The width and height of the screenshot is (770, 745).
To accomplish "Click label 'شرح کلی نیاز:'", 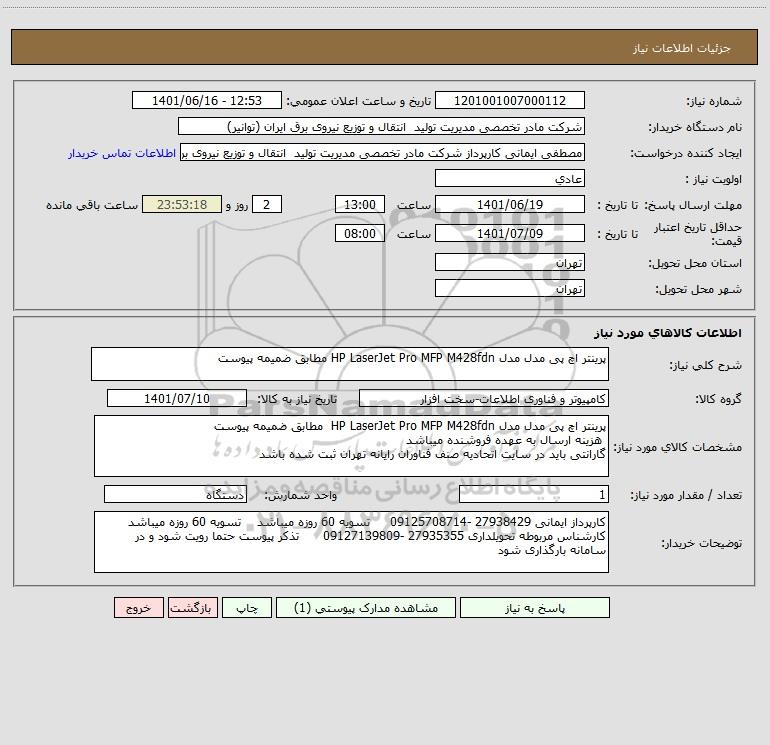I will tap(706, 365).
